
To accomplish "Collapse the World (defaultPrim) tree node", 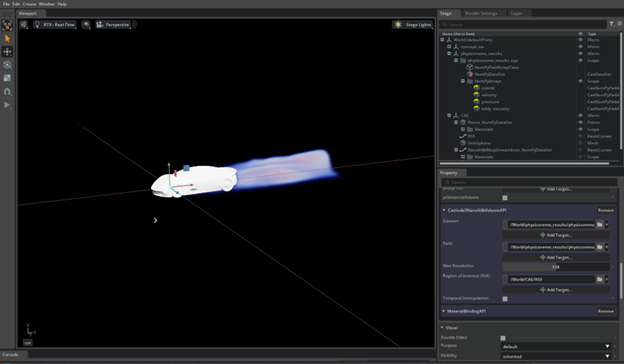I will click(x=442, y=40).
